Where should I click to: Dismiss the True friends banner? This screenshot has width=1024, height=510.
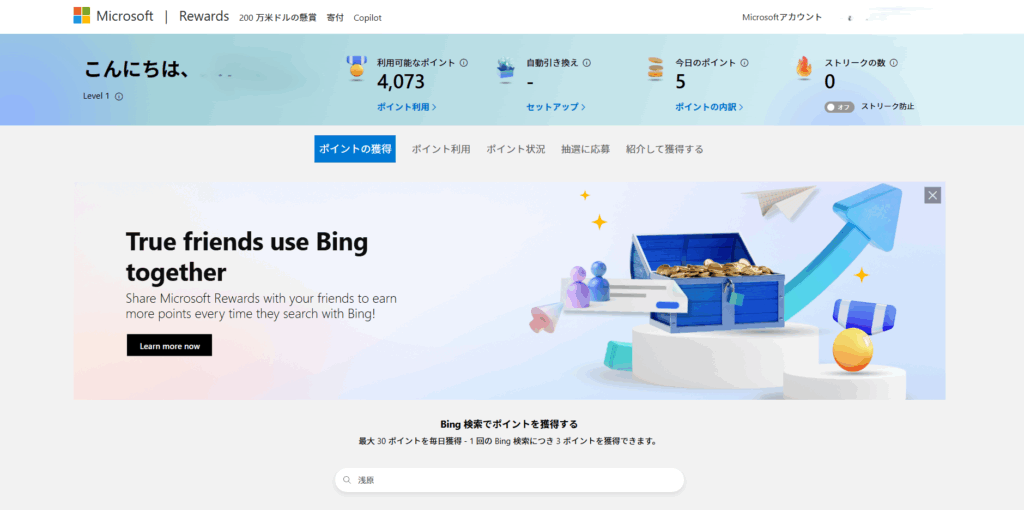[932, 195]
